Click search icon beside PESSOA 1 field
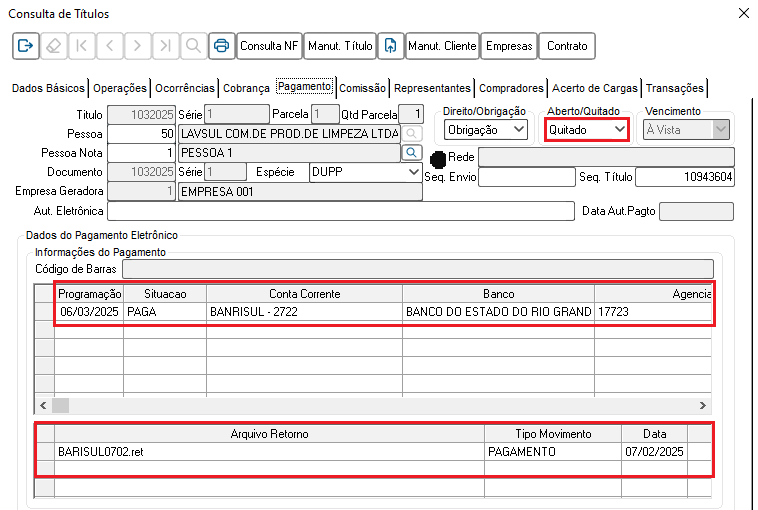Viewport: 758px width, 510px height. [411, 153]
